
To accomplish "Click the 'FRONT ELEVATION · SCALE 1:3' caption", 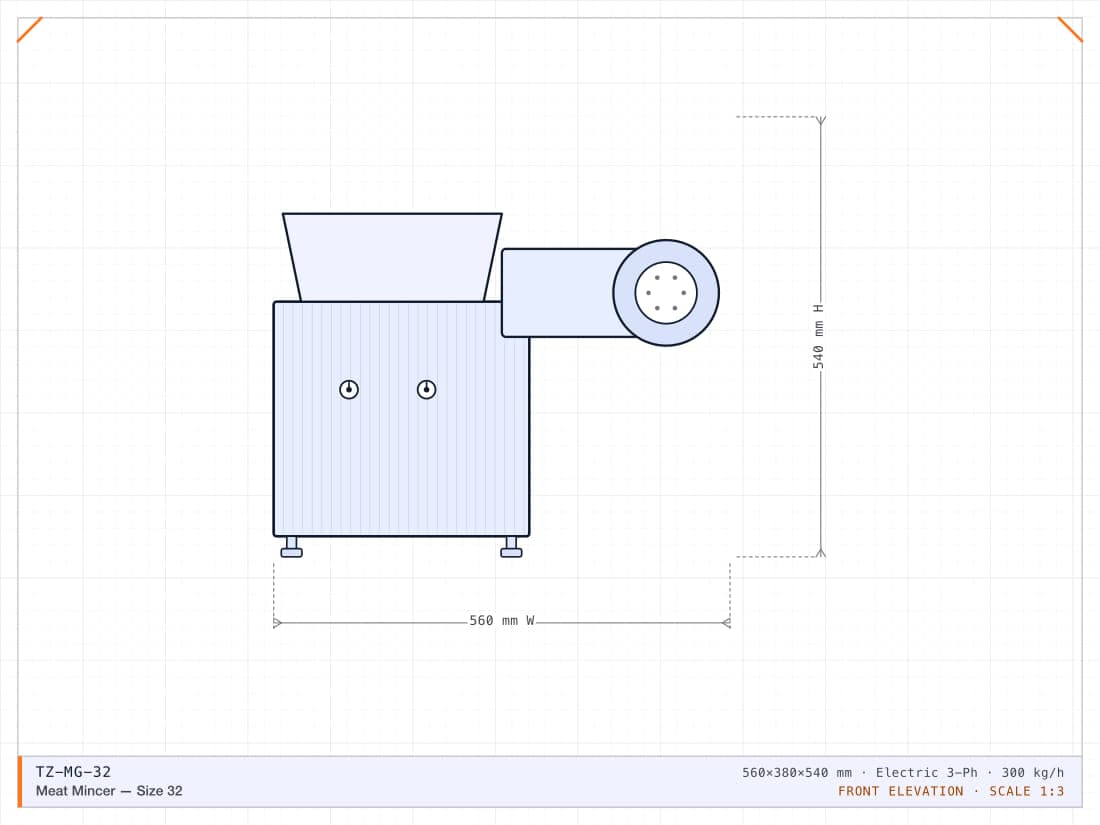I will coord(951,791).
